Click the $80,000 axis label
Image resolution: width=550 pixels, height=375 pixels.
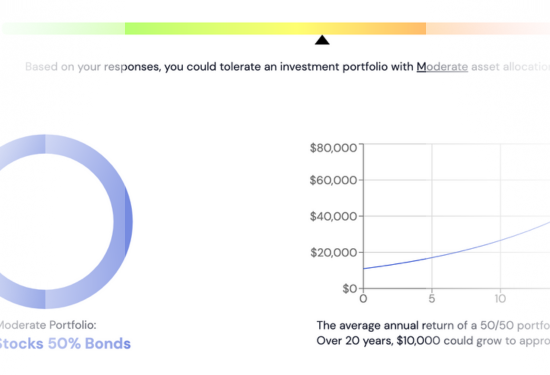(x=333, y=148)
